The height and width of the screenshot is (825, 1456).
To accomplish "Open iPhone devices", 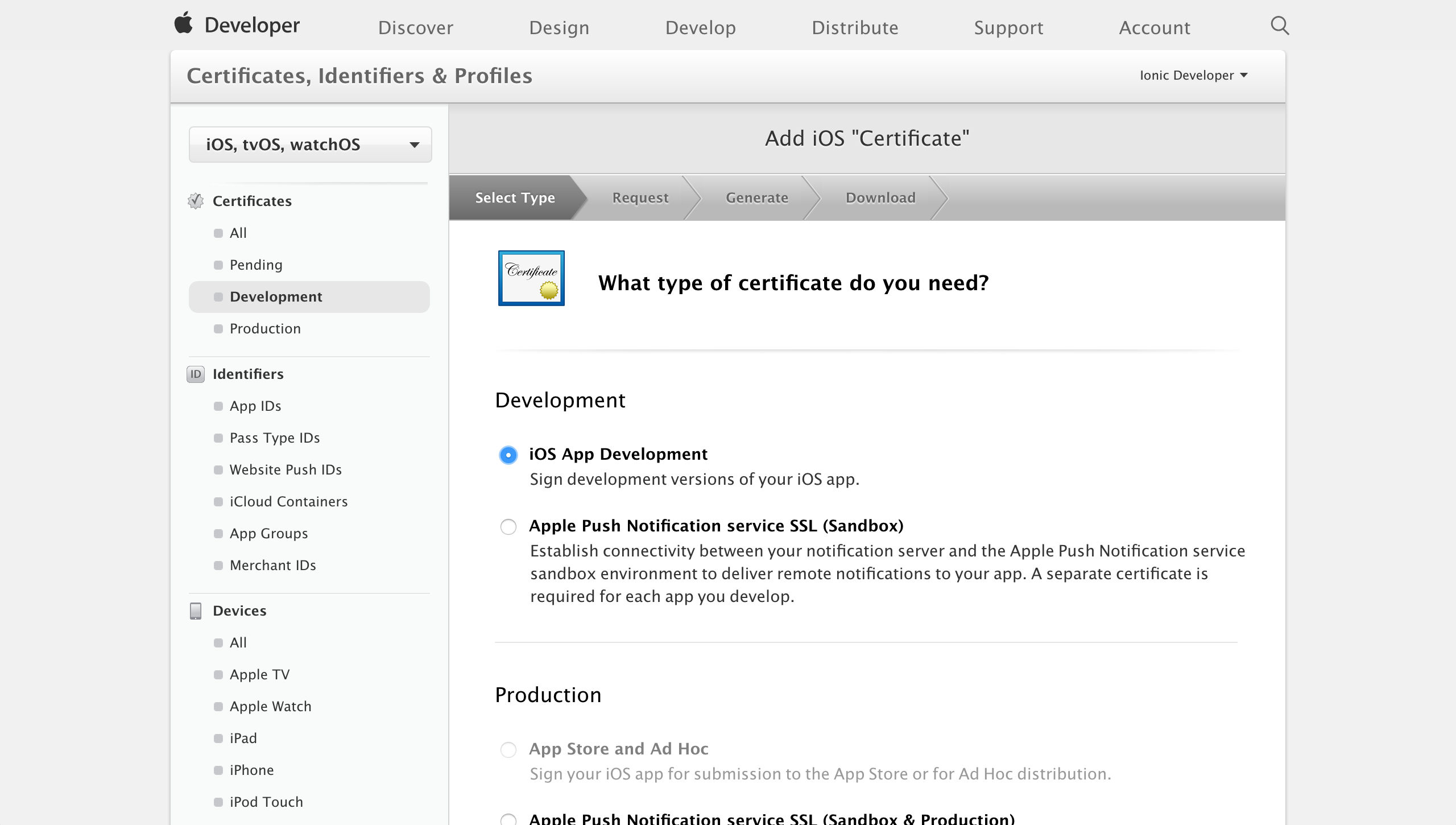I will pos(251,770).
